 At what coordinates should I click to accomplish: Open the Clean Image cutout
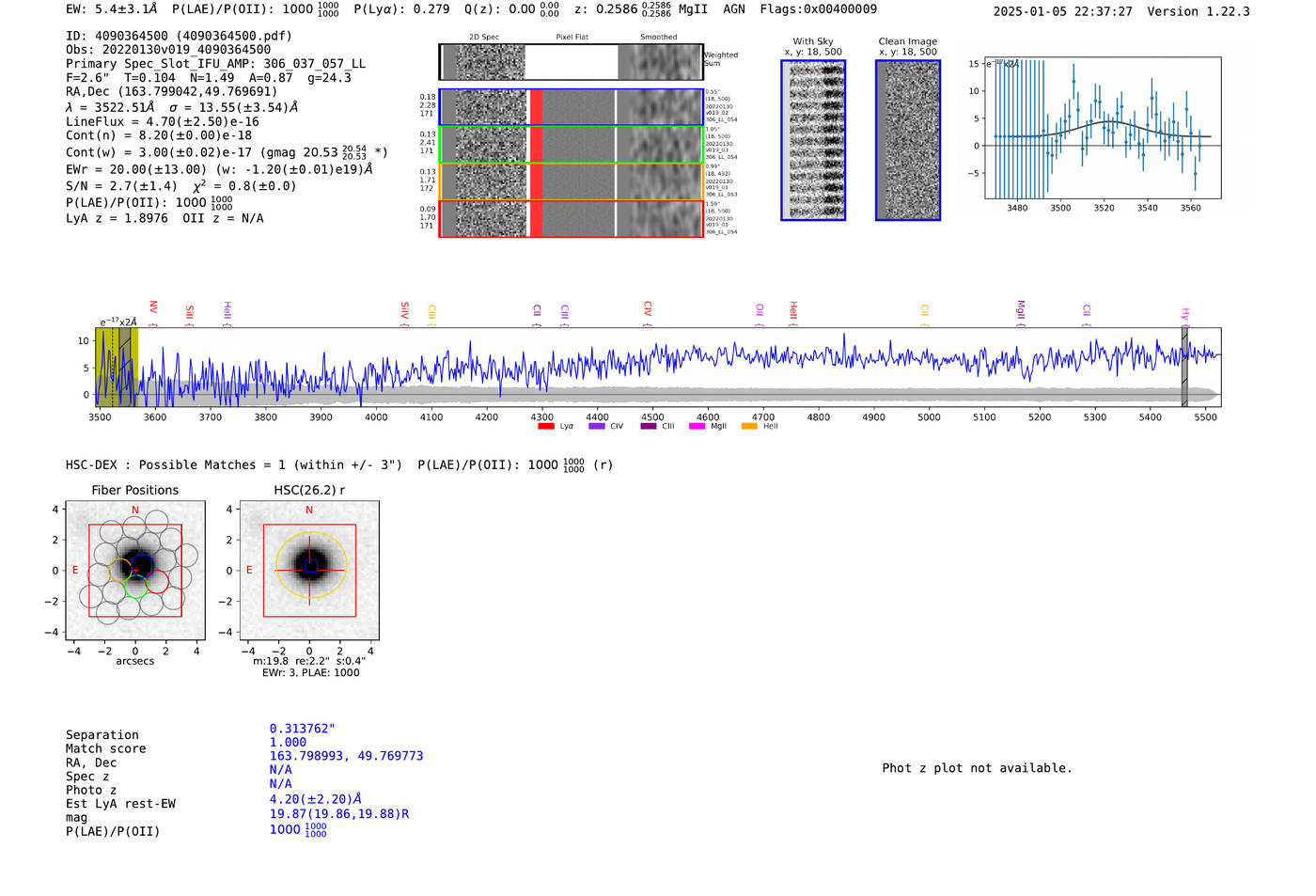(x=907, y=140)
